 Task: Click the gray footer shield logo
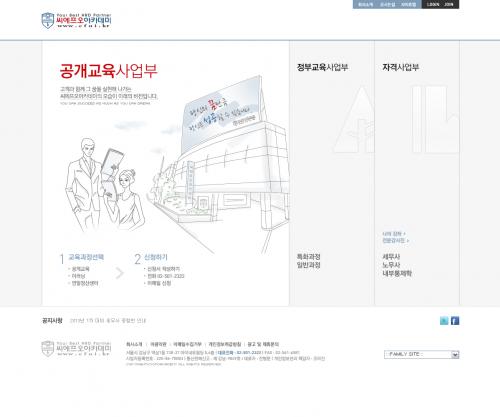(48, 349)
